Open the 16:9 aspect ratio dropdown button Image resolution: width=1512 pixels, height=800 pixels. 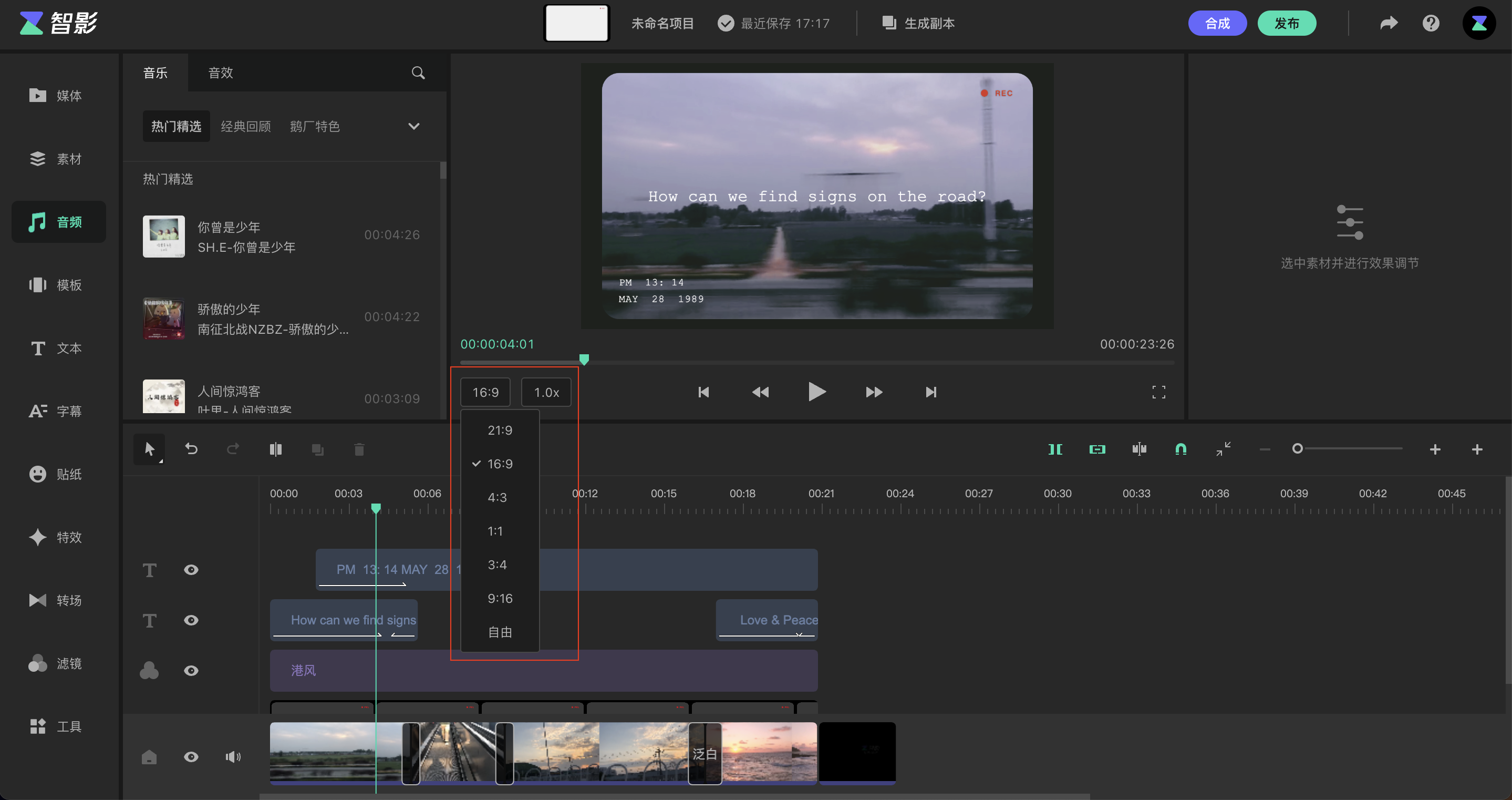(485, 392)
